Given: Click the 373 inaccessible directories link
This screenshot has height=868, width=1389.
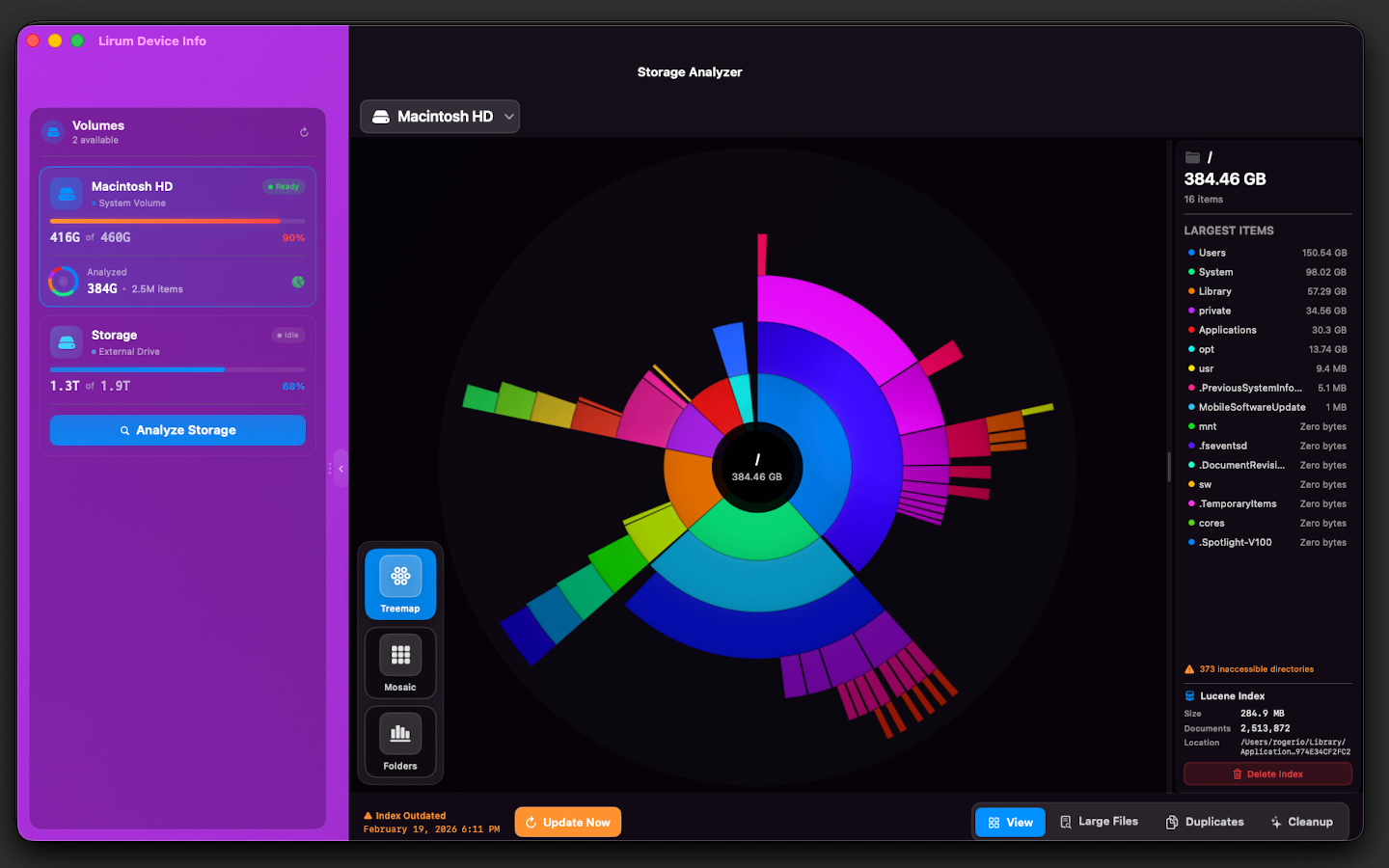Looking at the screenshot, I should tap(1256, 669).
